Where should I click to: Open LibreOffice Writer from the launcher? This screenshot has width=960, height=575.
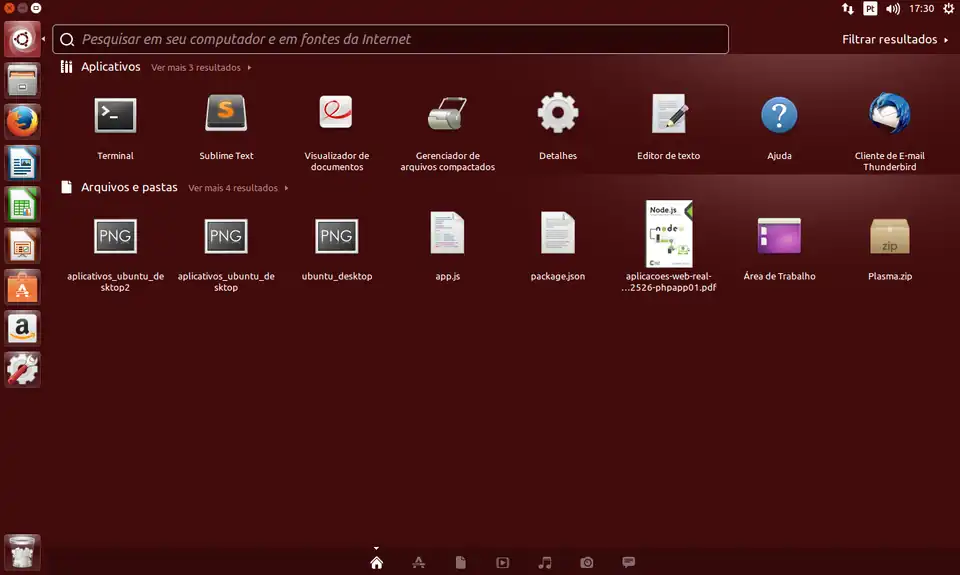pos(22,163)
